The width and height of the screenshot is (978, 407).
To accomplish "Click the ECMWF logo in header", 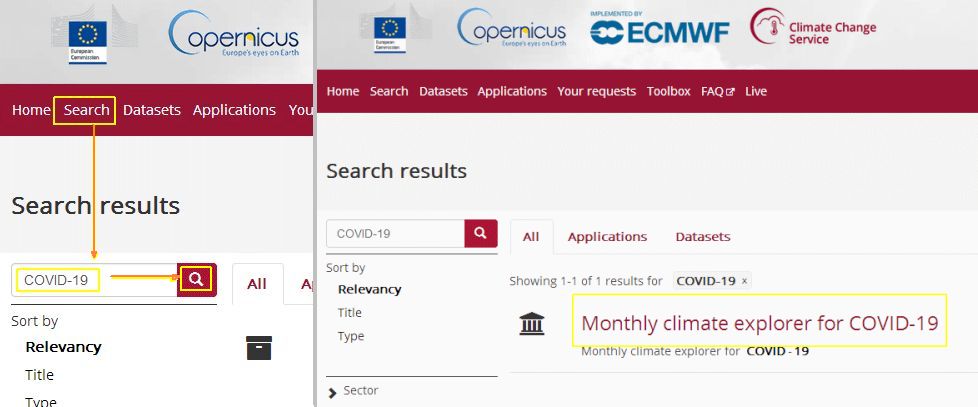I will (x=659, y=29).
